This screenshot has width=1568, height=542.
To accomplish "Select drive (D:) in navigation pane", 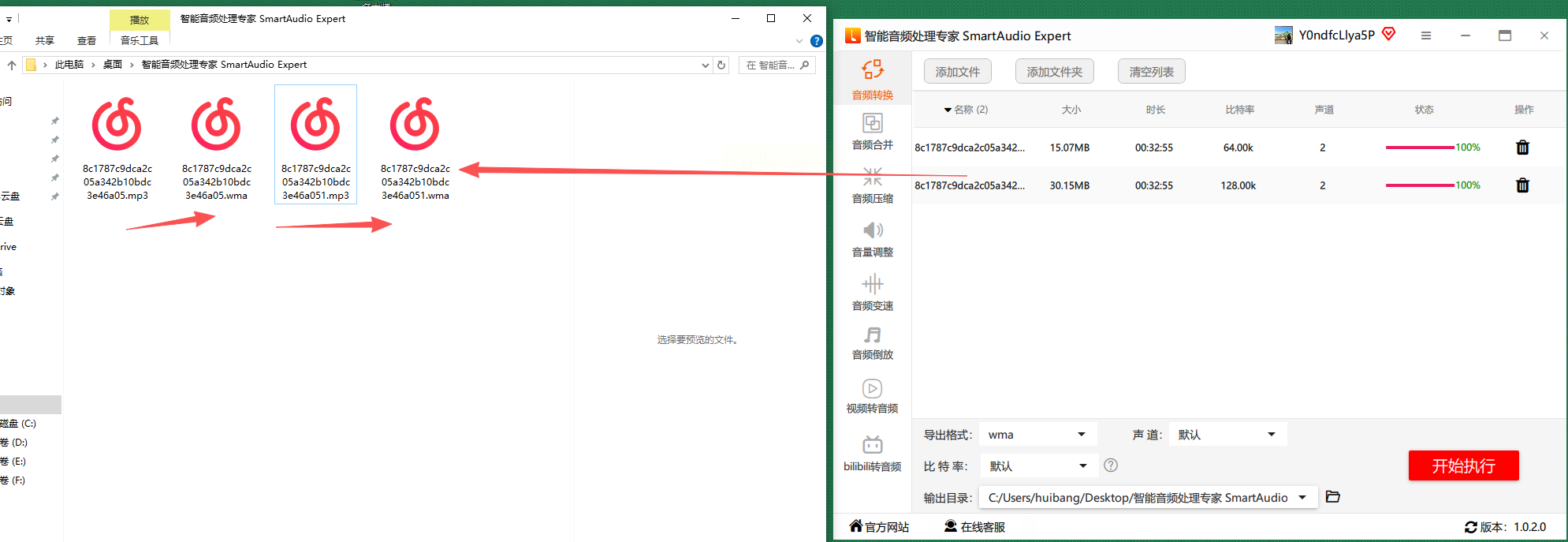I will (14, 442).
